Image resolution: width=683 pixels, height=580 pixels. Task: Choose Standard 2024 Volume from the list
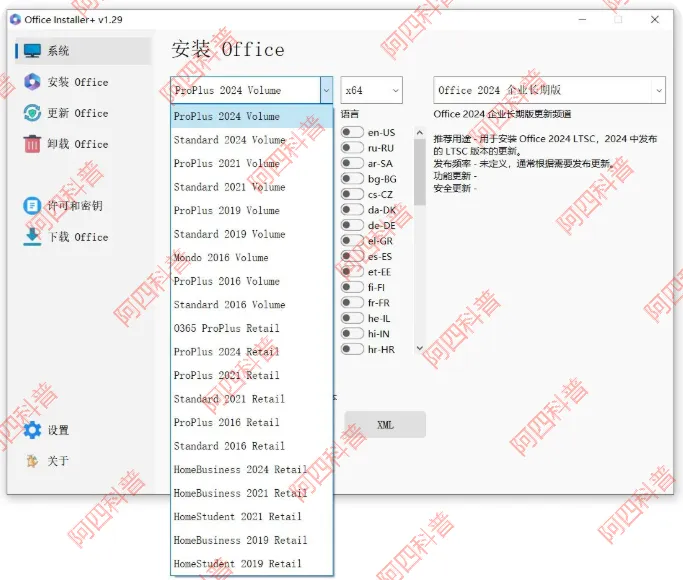click(x=252, y=140)
